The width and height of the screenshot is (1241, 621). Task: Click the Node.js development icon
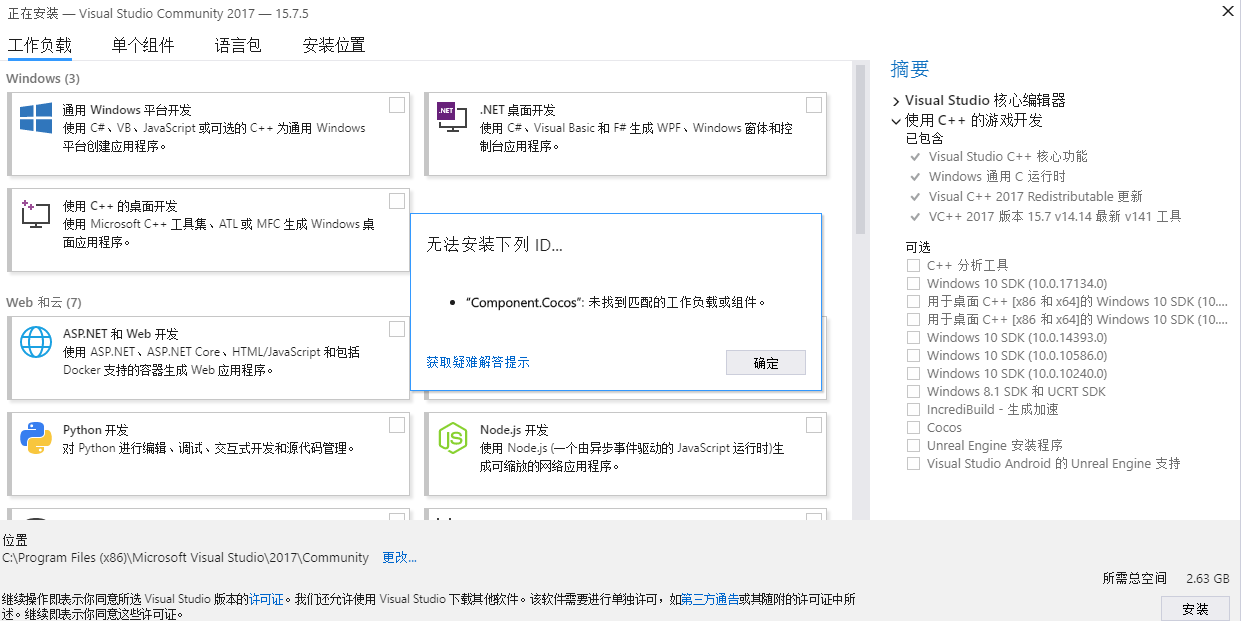pos(453,437)
